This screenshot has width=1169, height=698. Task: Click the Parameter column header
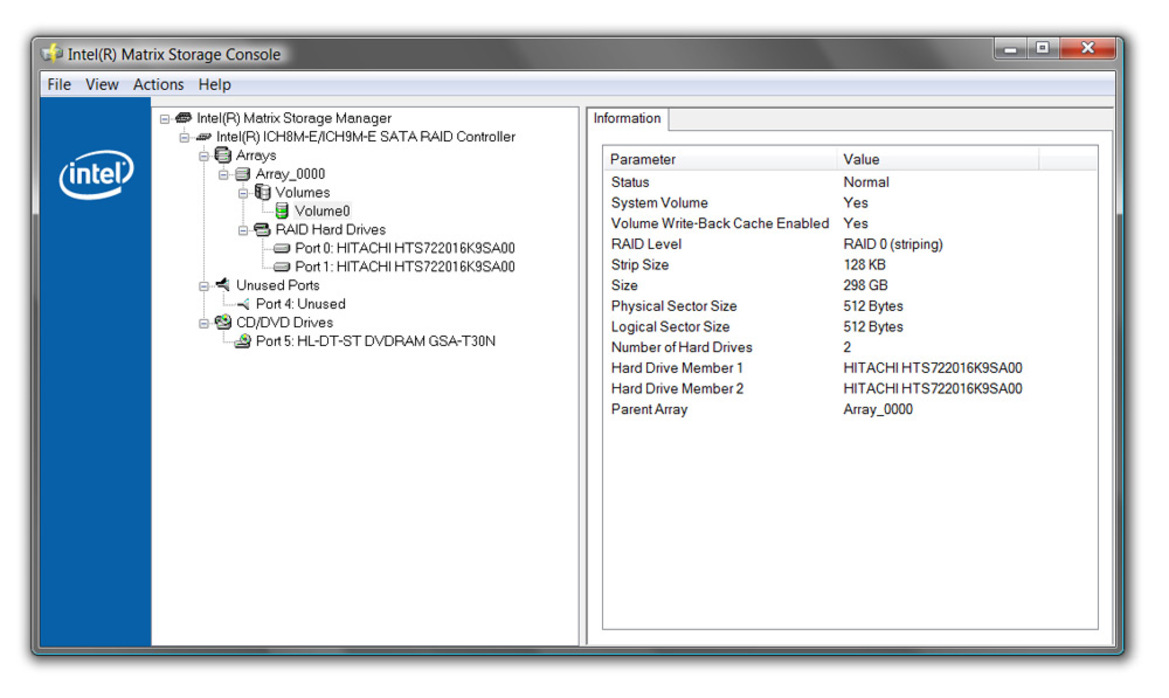tap(719, 159)
